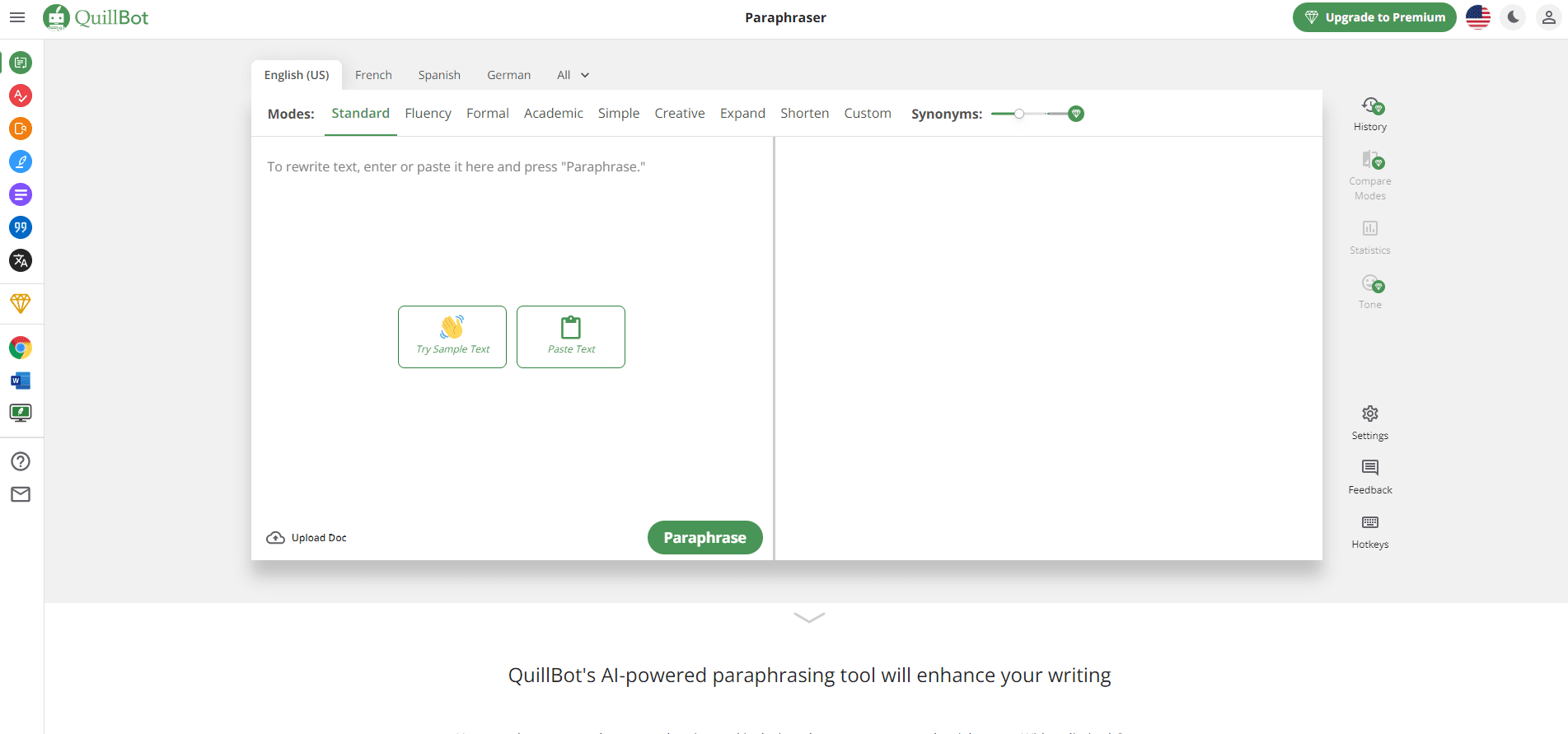Click the Upload Doc cloud icon
The image size is (1568, 734).
point(275,538)
